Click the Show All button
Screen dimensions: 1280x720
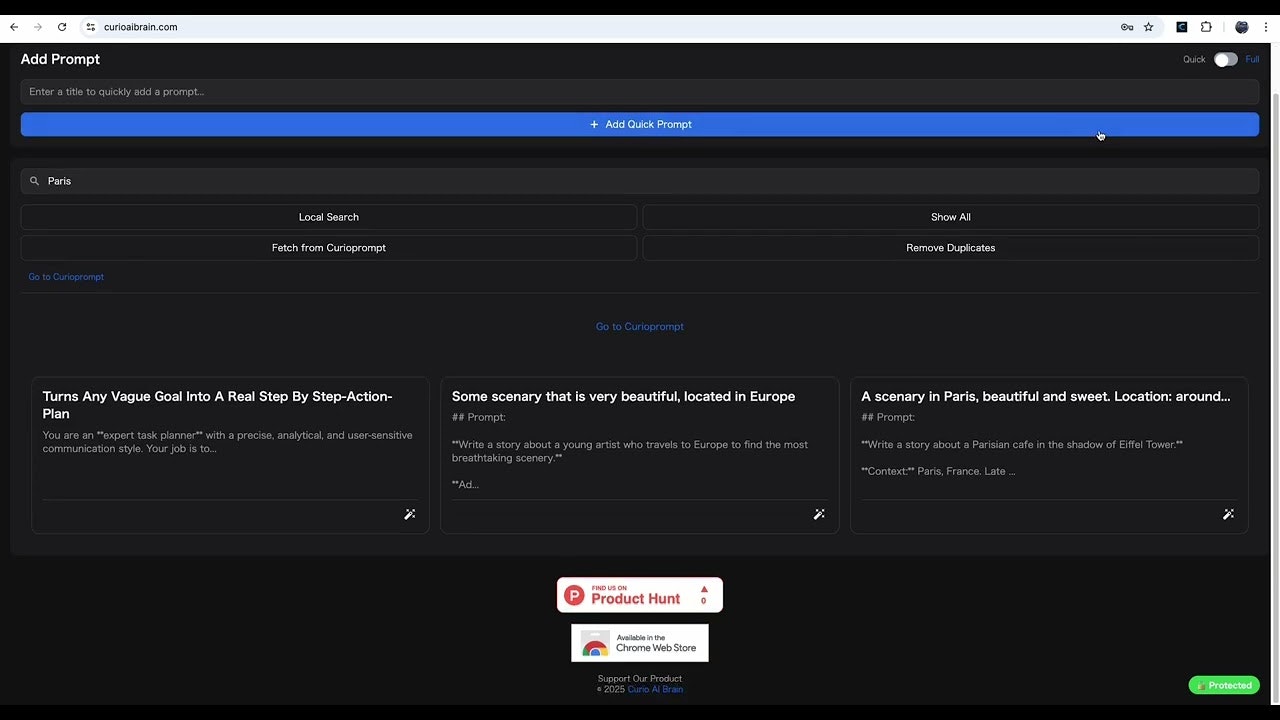tap(951, 217)
